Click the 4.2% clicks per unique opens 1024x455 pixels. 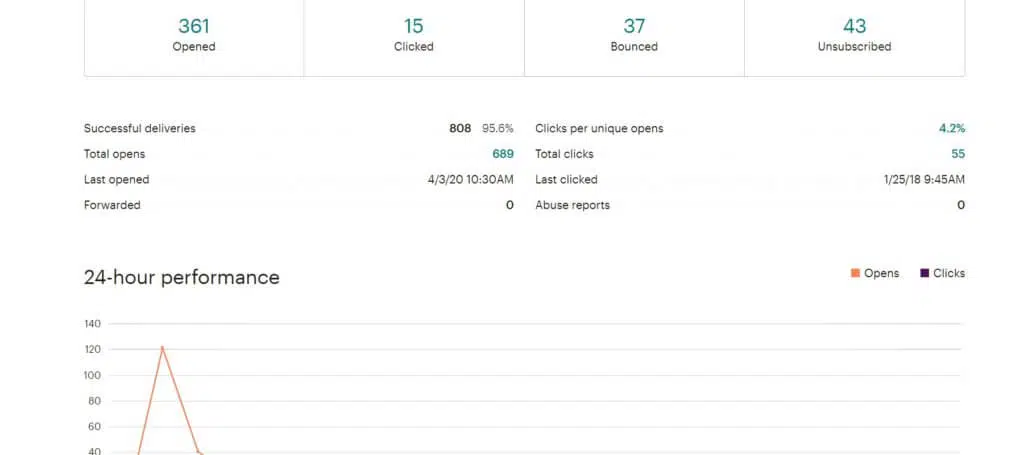point(952,128)
